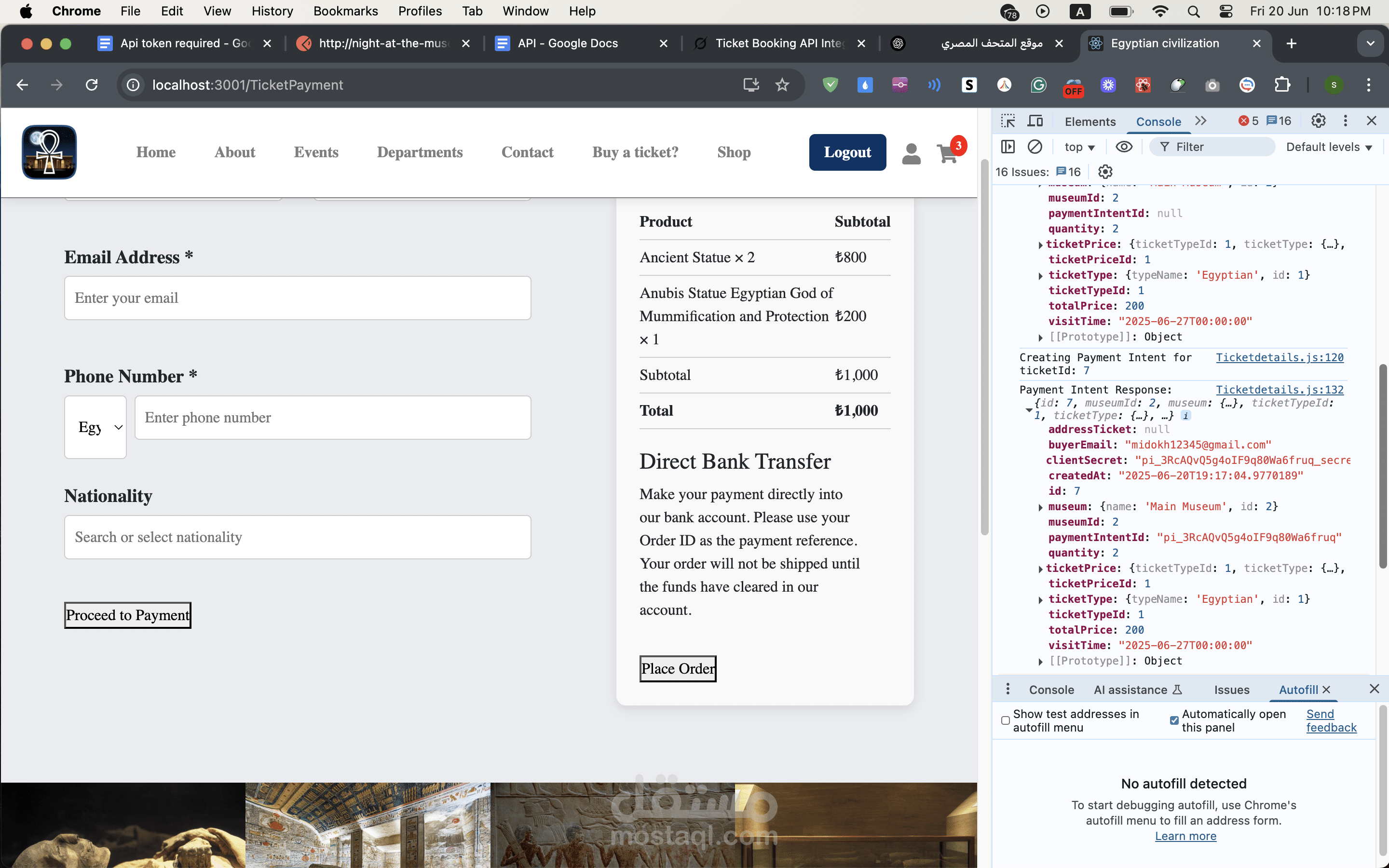The width and height of the screenshot is (1389, 868).
Task: Bookmark this page with star icon
Action: [782, 85]
